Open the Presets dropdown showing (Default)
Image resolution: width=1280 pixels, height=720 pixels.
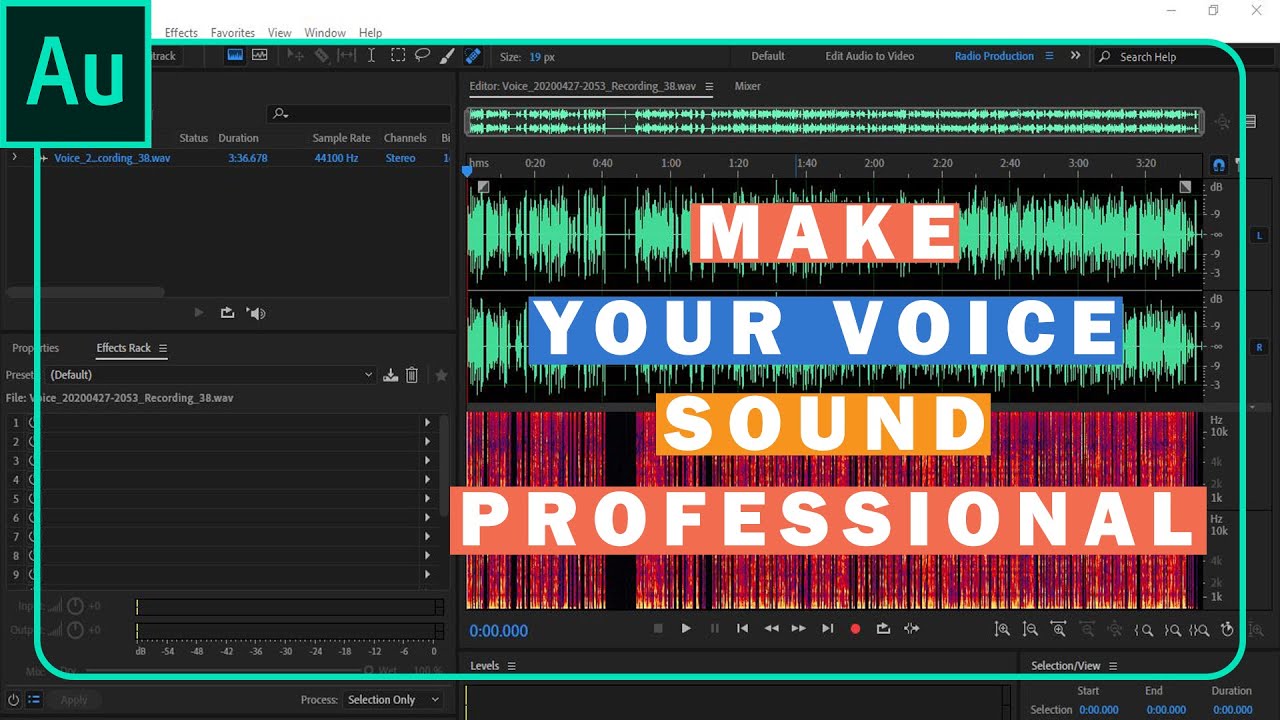point(211,375)
